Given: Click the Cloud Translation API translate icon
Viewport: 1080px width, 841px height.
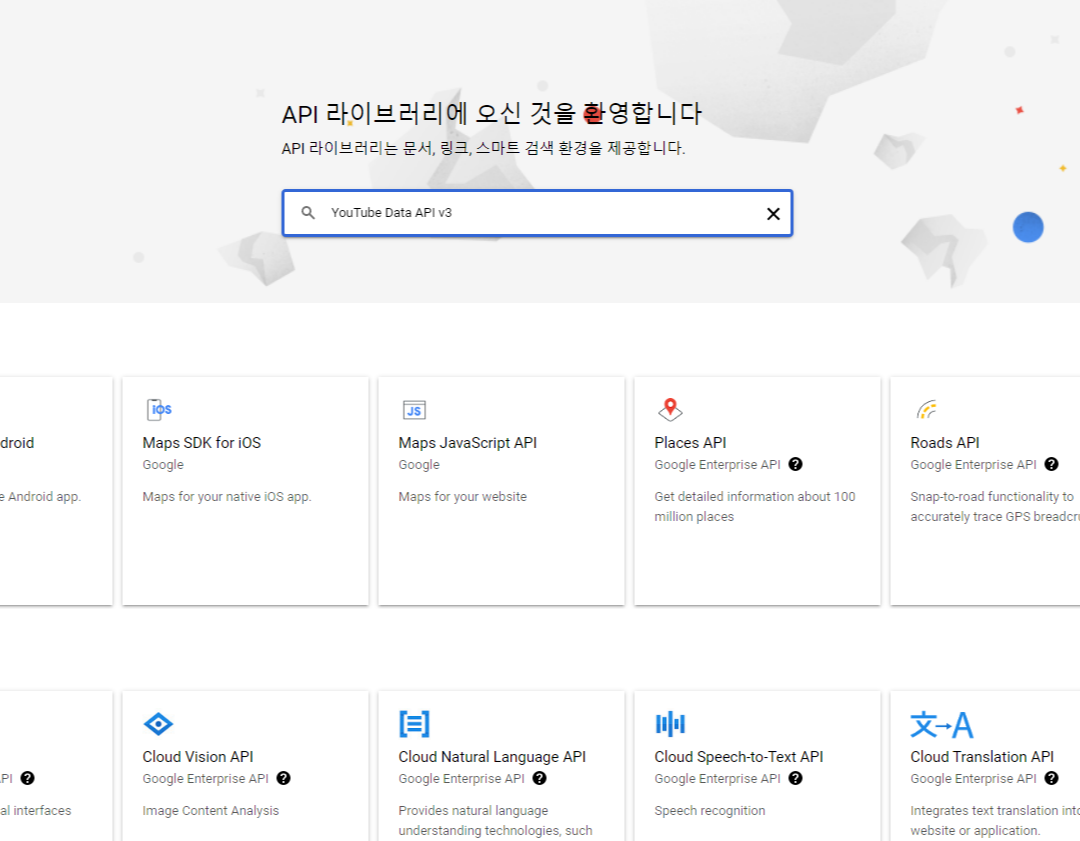Looking at the screenshot, I should point(941,725).
